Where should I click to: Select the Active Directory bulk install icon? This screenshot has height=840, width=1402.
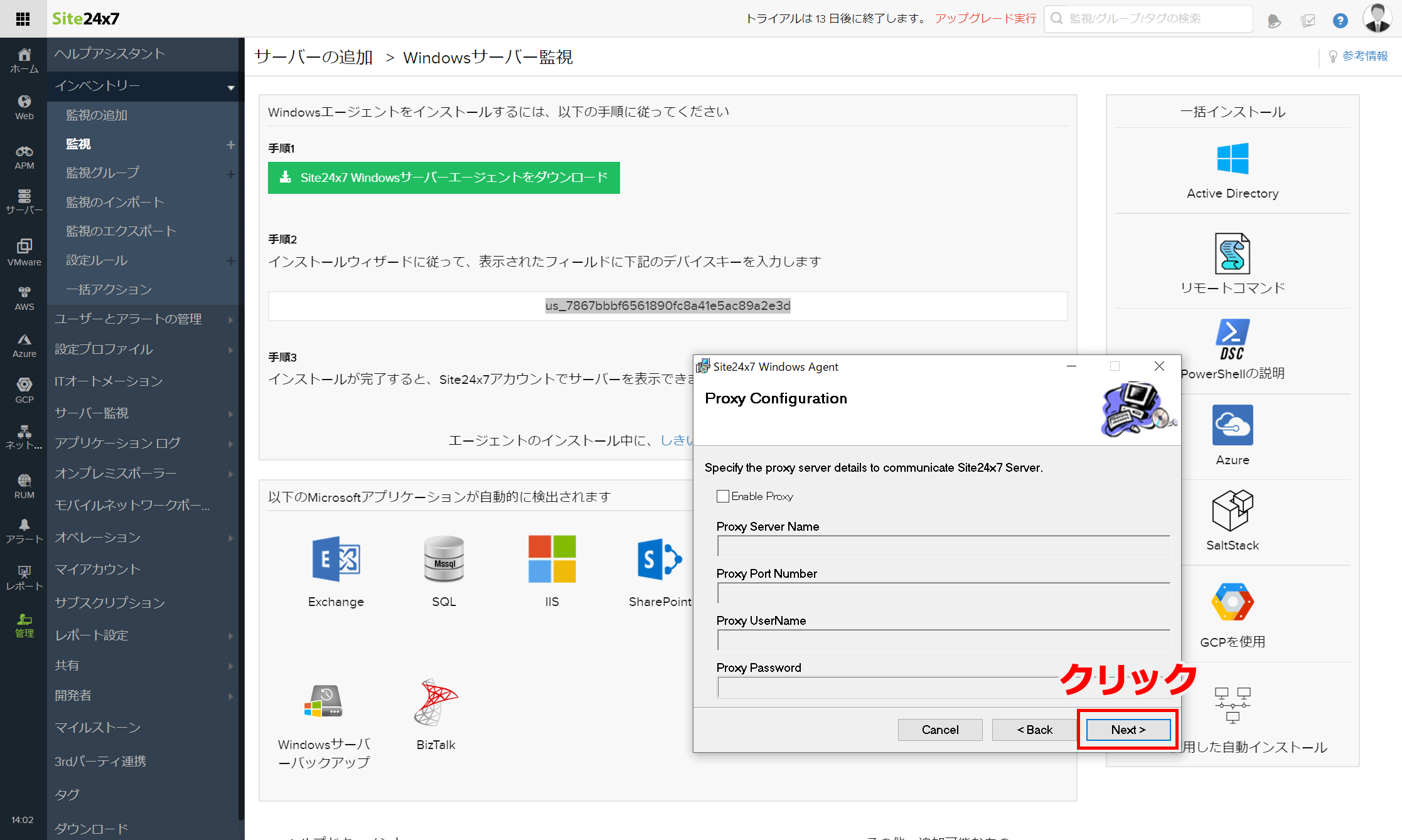pos(1233,158)
